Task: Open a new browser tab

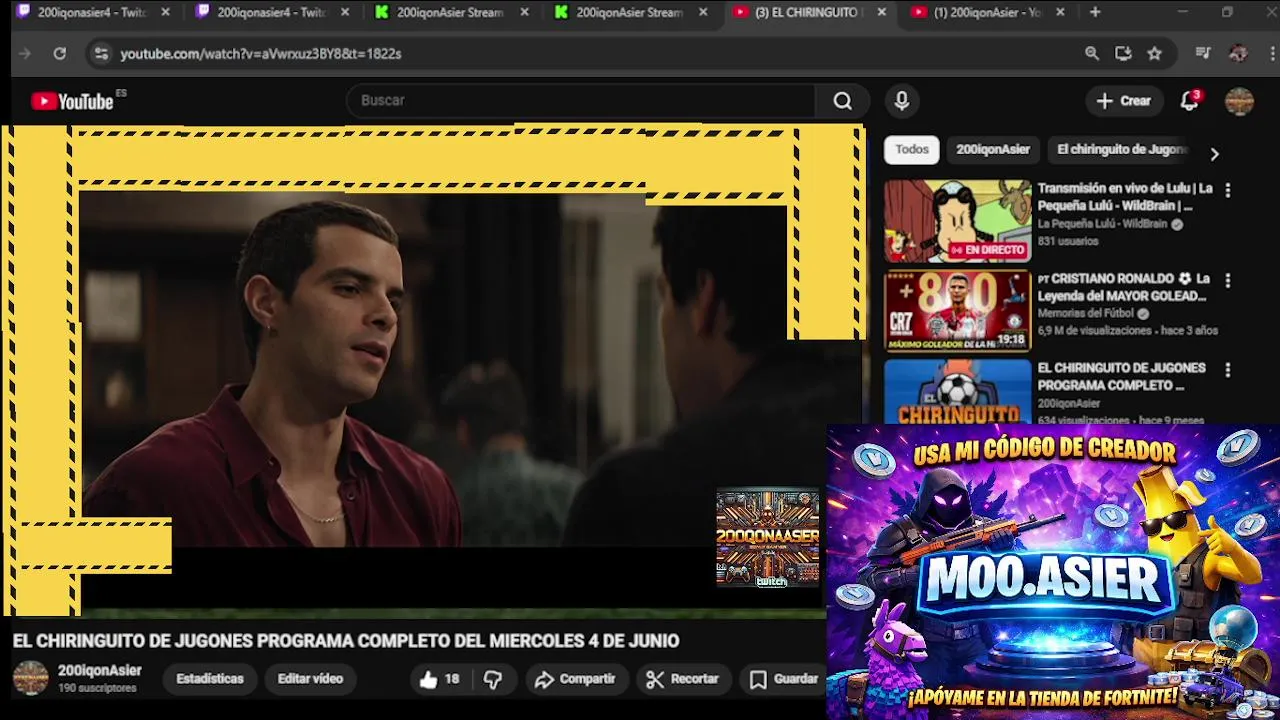Action: click(x=1095, y=12)
